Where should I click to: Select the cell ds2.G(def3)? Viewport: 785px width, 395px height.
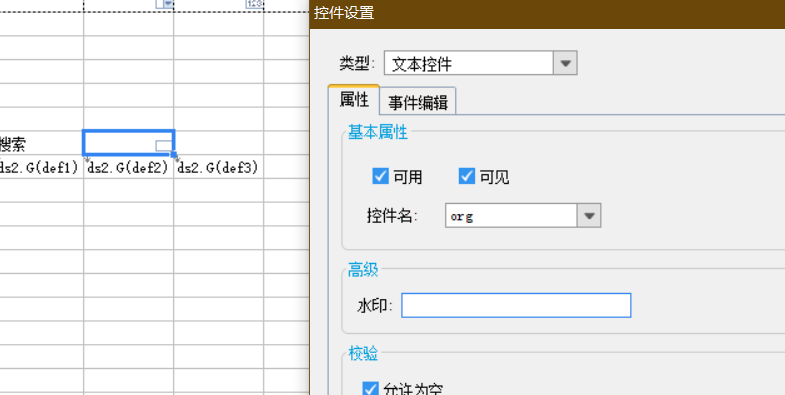tap(218, 167)
